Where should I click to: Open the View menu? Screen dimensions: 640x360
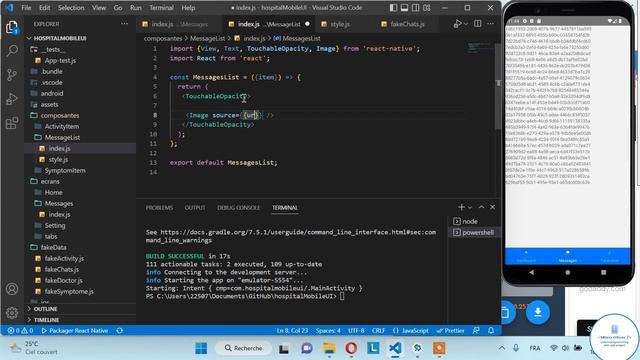(x=99, y=8)
